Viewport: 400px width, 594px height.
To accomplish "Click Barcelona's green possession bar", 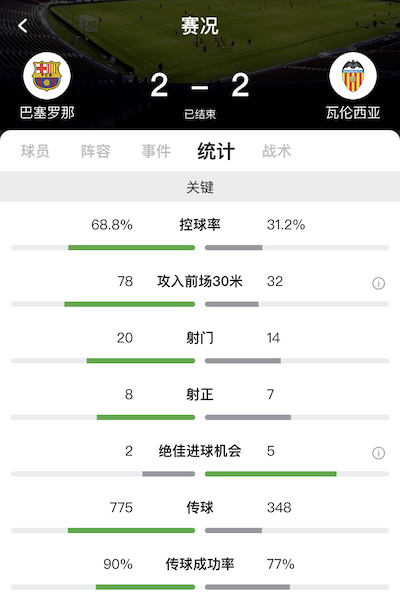I will [131, 248].
